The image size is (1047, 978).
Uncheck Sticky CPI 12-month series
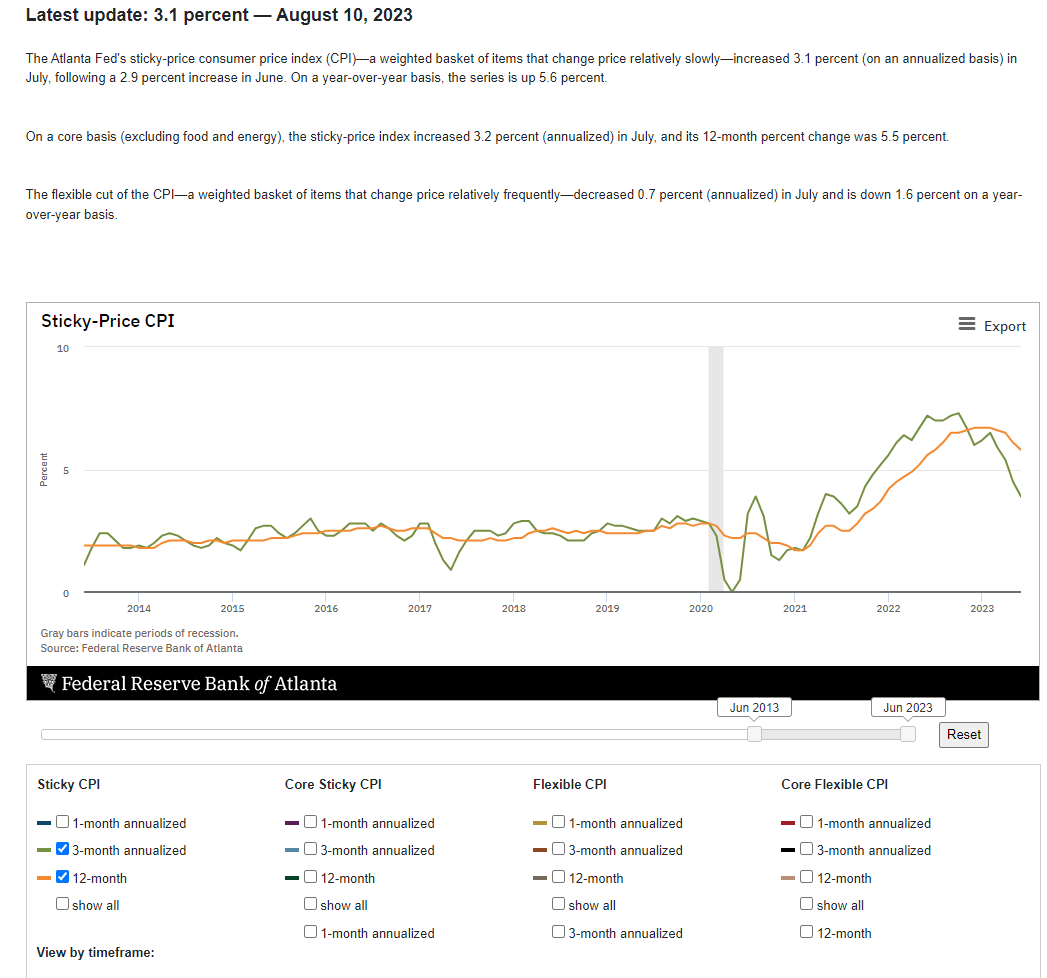tap(62, 877)
